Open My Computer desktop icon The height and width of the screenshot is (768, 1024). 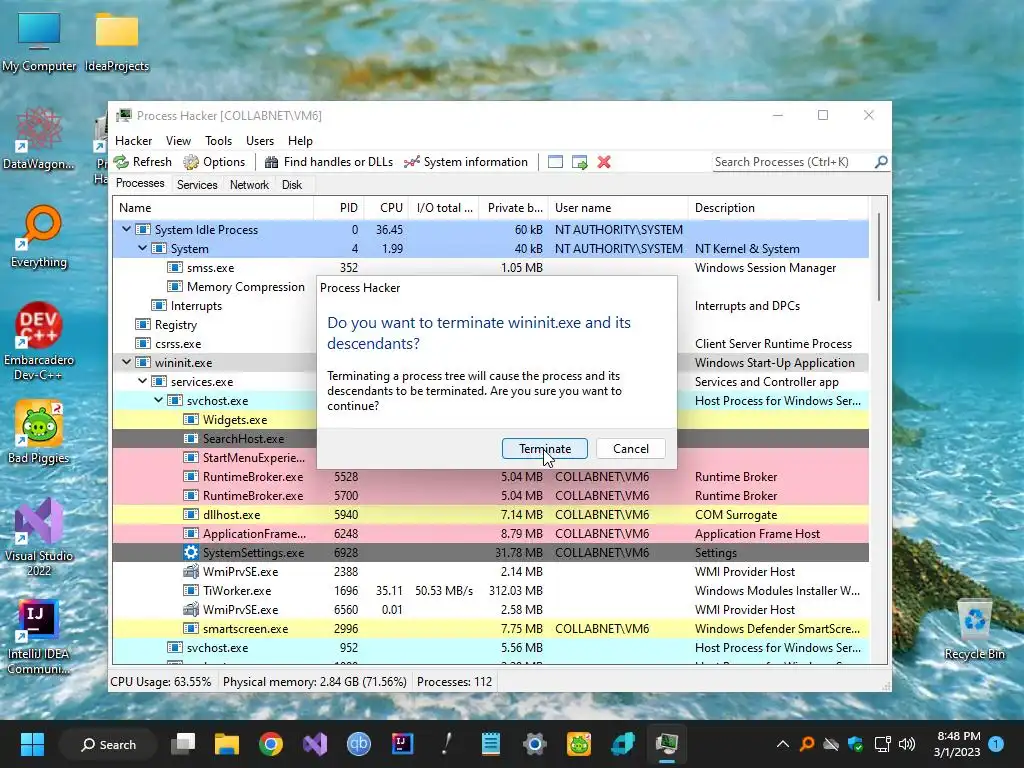39,41
